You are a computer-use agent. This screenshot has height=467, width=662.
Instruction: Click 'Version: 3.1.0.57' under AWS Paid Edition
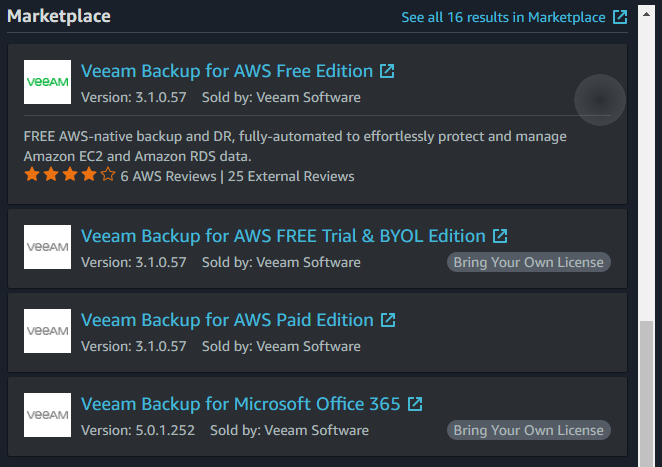(x=133, y=346)
